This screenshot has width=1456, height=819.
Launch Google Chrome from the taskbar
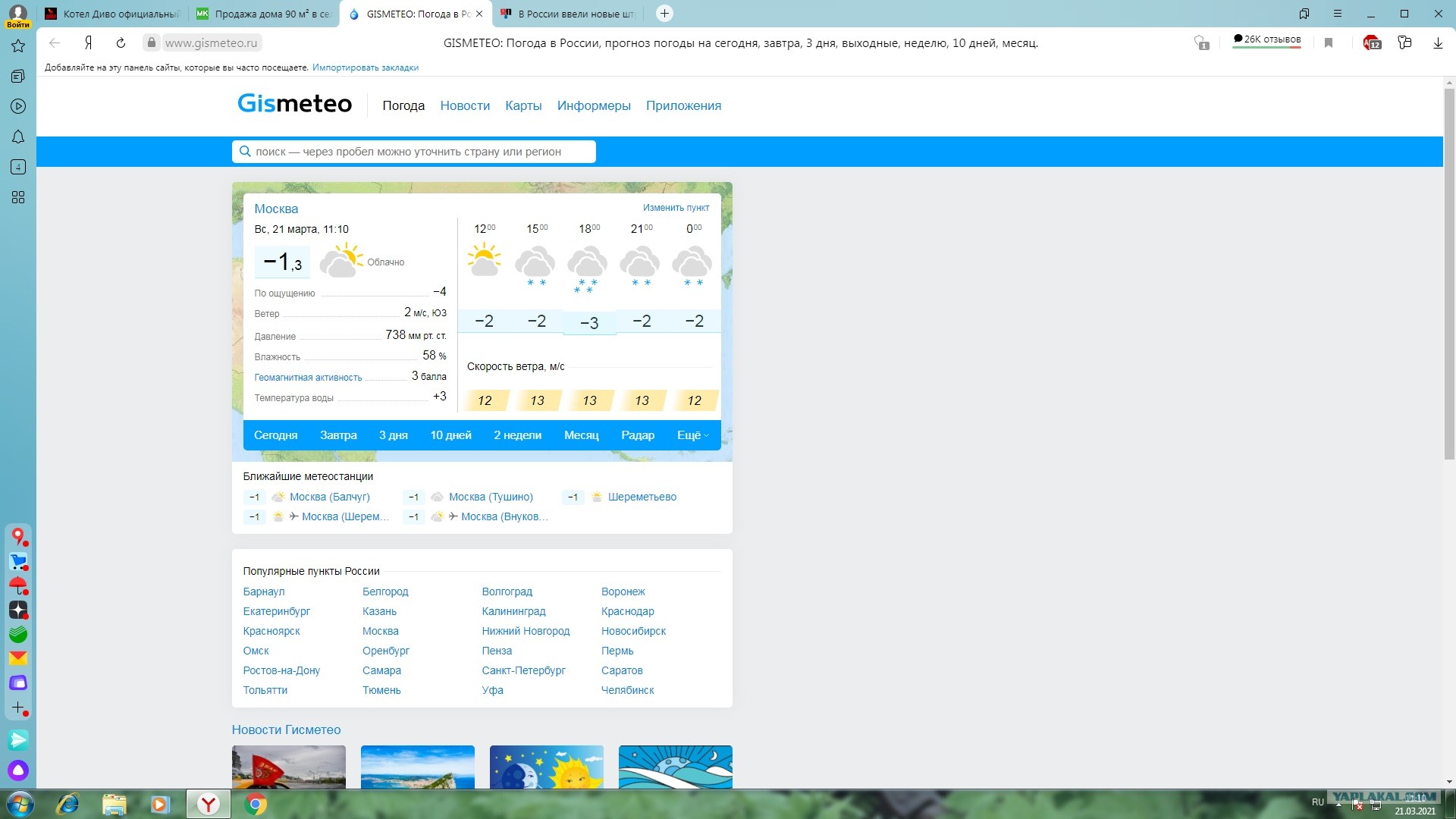[x=256, y=804]
